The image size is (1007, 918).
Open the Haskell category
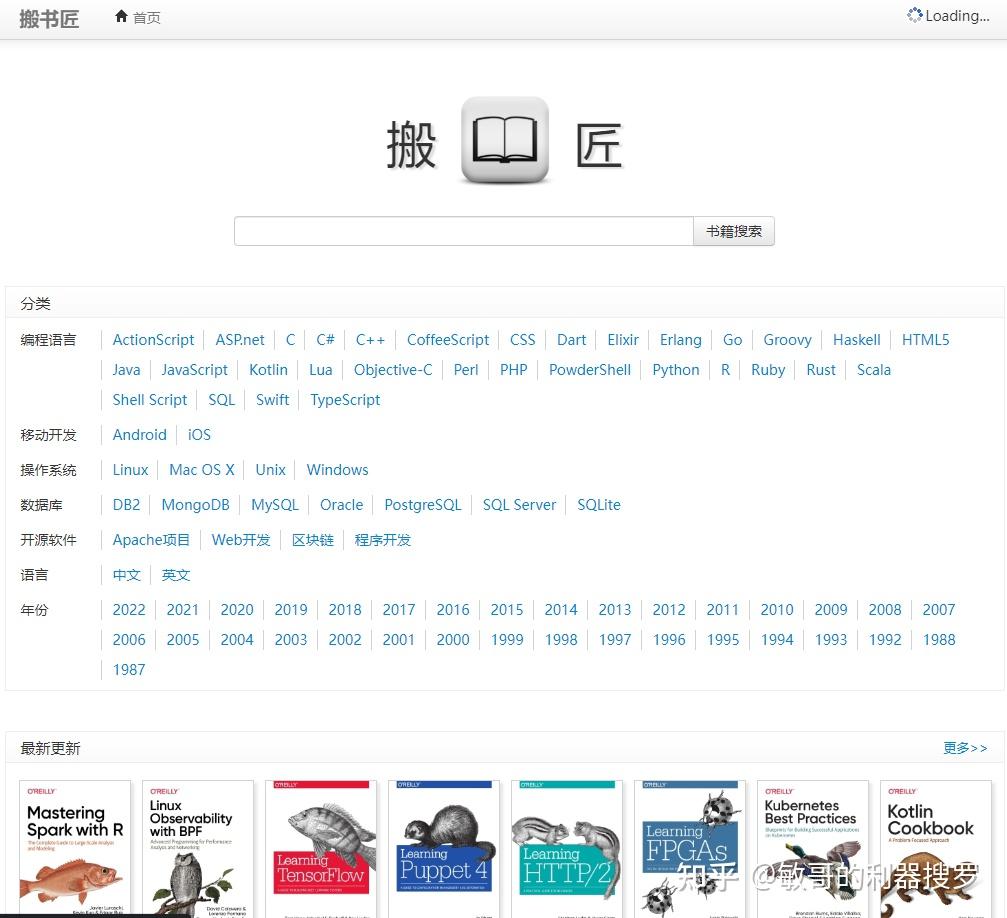coord(857,340)
